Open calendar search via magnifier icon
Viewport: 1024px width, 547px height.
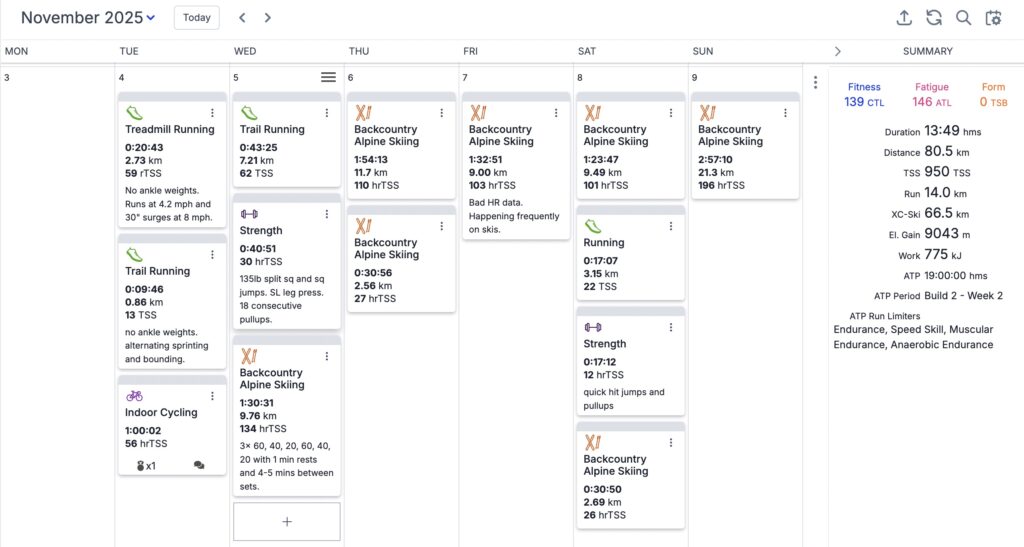tap(963, 18)
